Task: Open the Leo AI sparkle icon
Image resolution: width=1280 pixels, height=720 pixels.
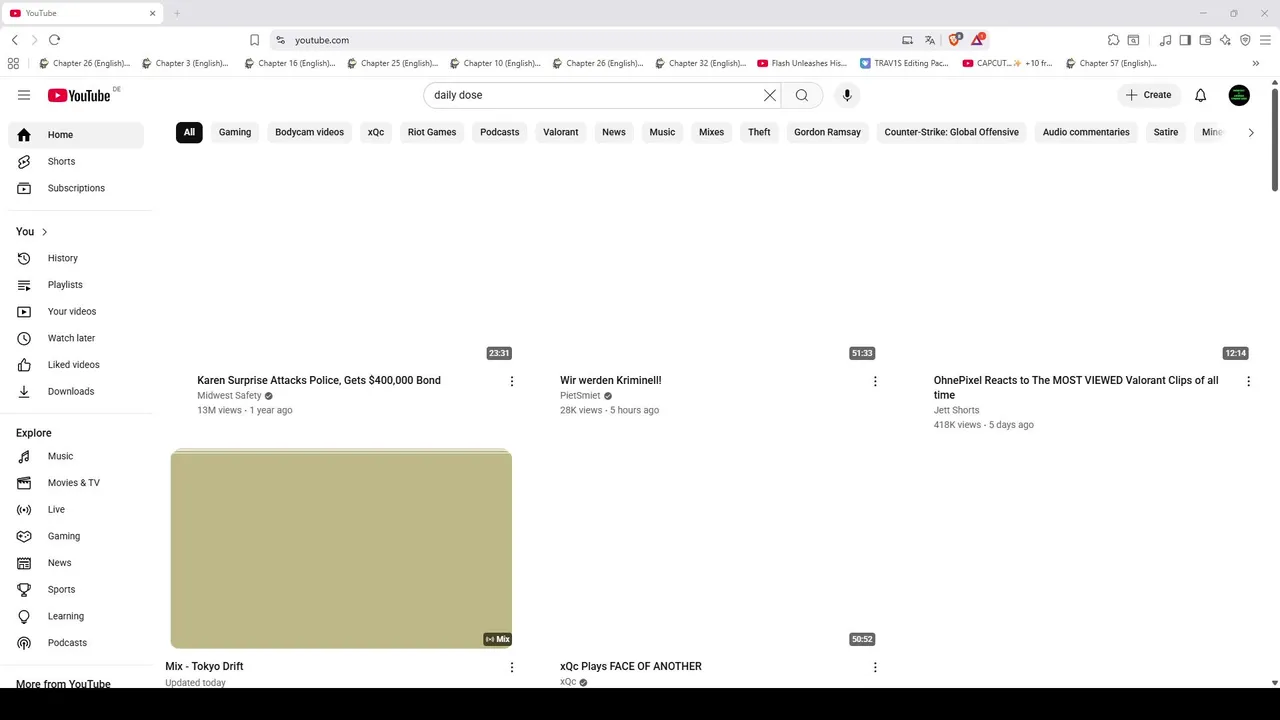Action: pos(1225,40)
